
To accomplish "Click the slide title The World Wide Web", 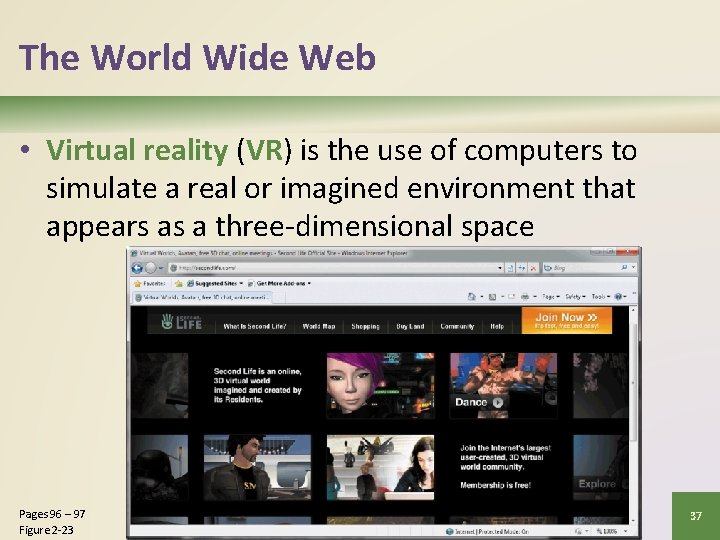I will tap(197, 57).
